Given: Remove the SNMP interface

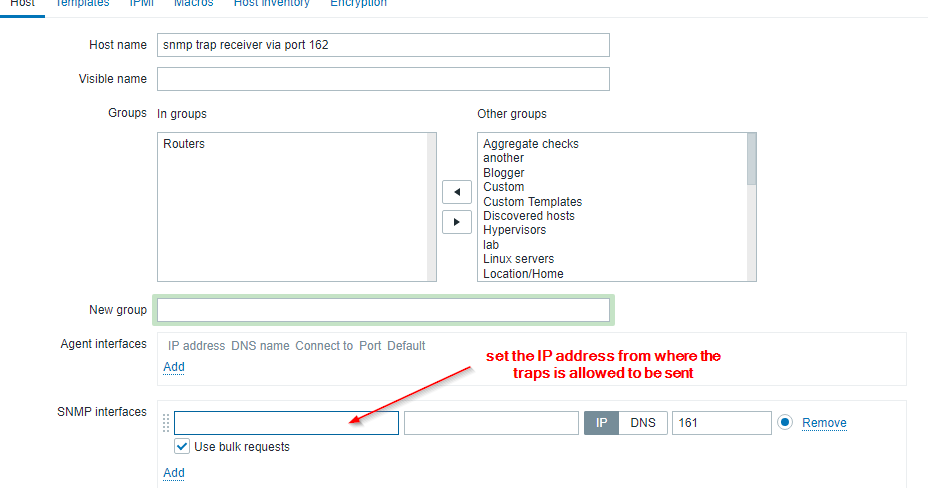Looking at the screenshot, I should (x=824, y=423).
